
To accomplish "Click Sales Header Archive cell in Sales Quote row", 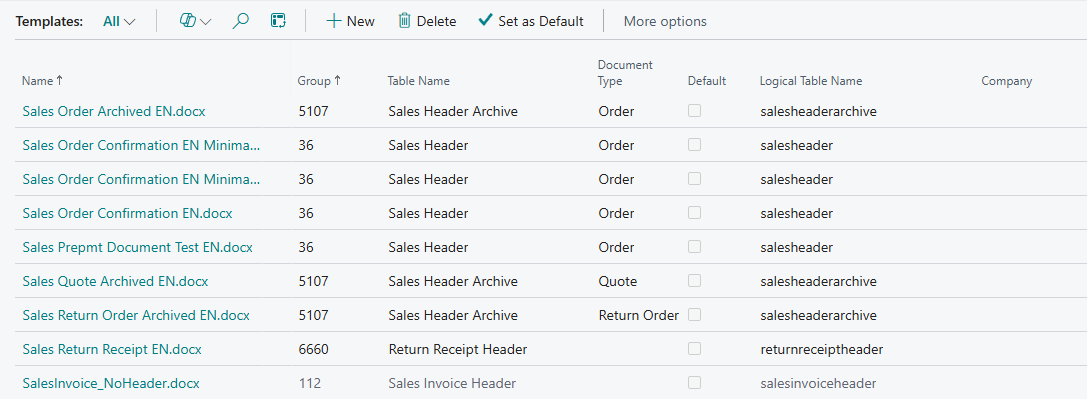I will click(x=453, y=281).
